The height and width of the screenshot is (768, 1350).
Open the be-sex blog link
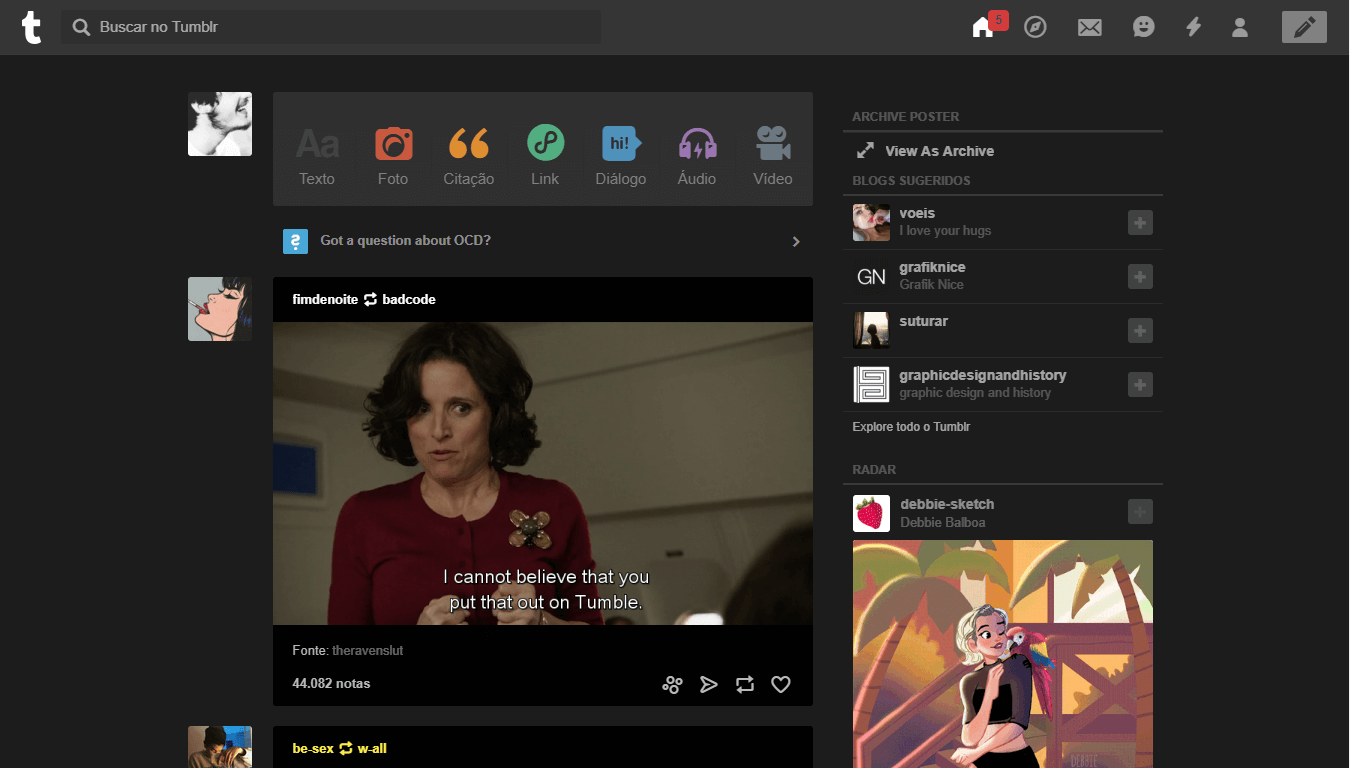click(313, 748)
